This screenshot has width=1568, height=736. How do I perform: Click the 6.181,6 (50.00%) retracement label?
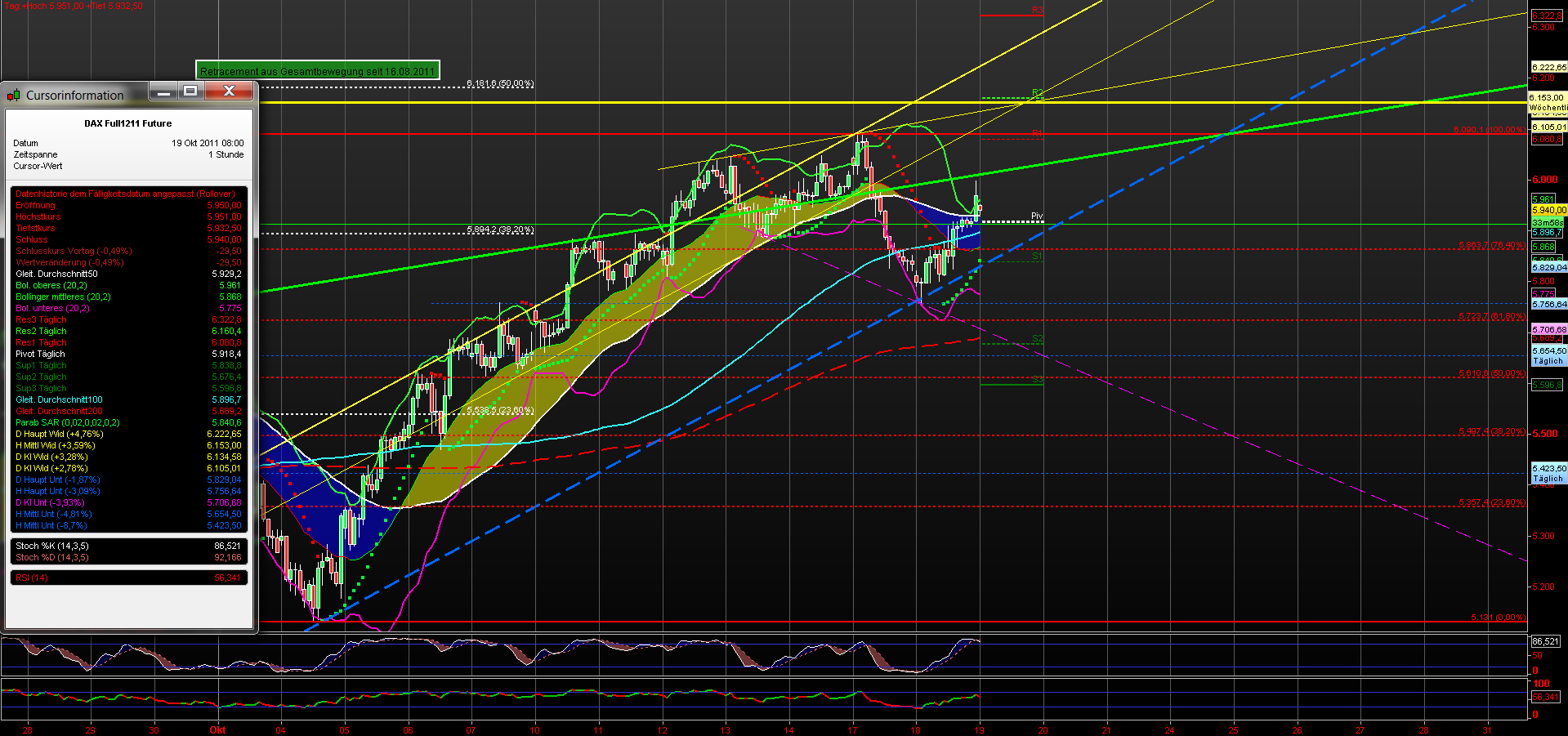pyautogui.click(x=499, y=83)
